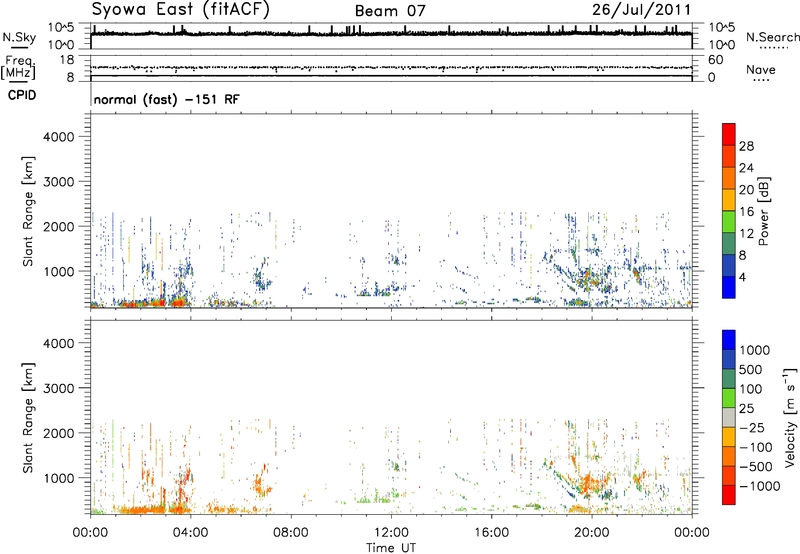800x554 pixels.
Task: Click the "04:00" time tick label
Action: tap(190, 533)
